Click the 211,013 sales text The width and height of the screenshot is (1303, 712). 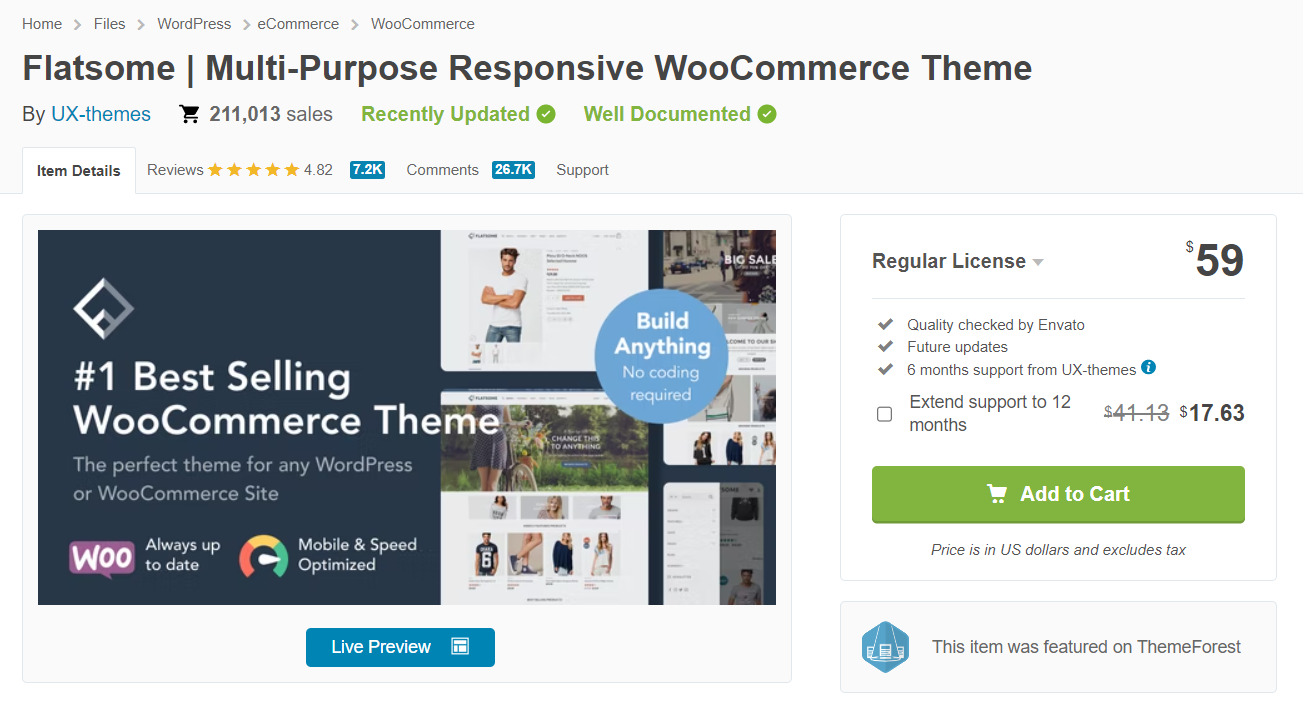click(x=271, y=114)
